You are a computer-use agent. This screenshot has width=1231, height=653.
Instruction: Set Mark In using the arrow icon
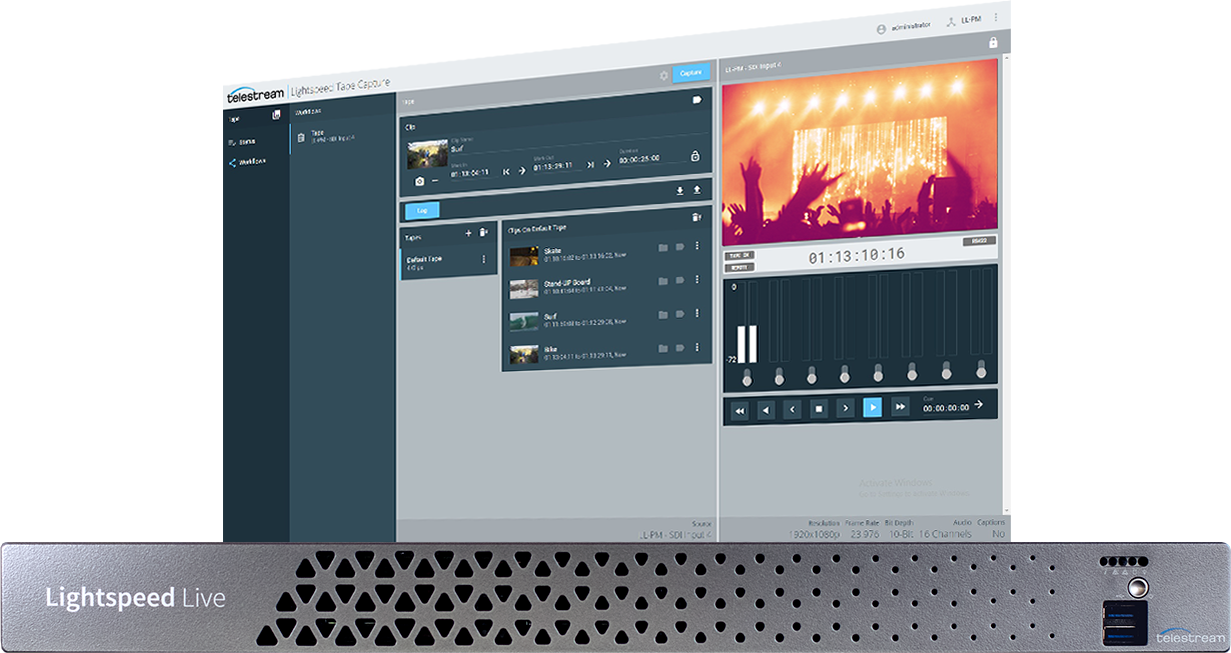pyautogui.click(x=522, y=170)
